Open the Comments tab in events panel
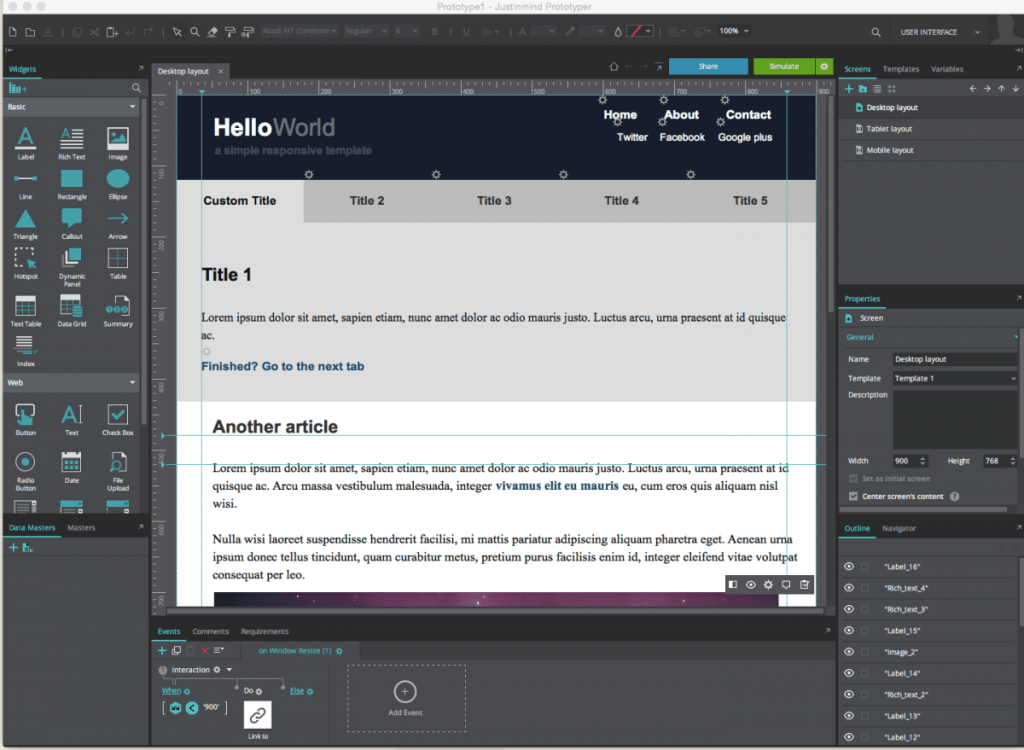The width and height of the screenshot is (1024, 750). 210,631
